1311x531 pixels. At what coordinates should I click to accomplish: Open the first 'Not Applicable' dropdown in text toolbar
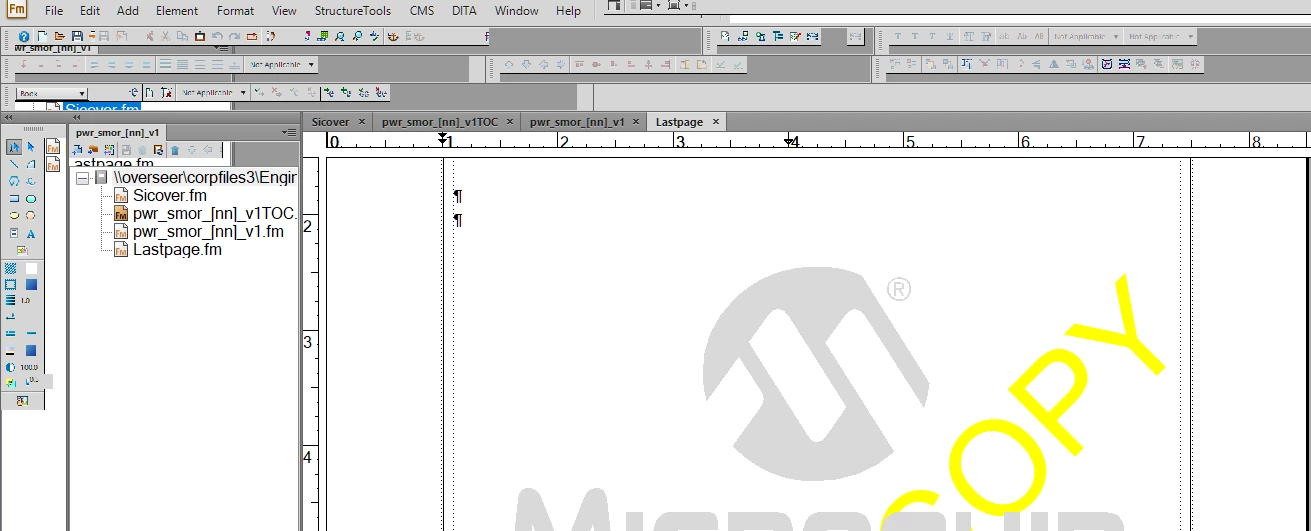point(1085,36)
